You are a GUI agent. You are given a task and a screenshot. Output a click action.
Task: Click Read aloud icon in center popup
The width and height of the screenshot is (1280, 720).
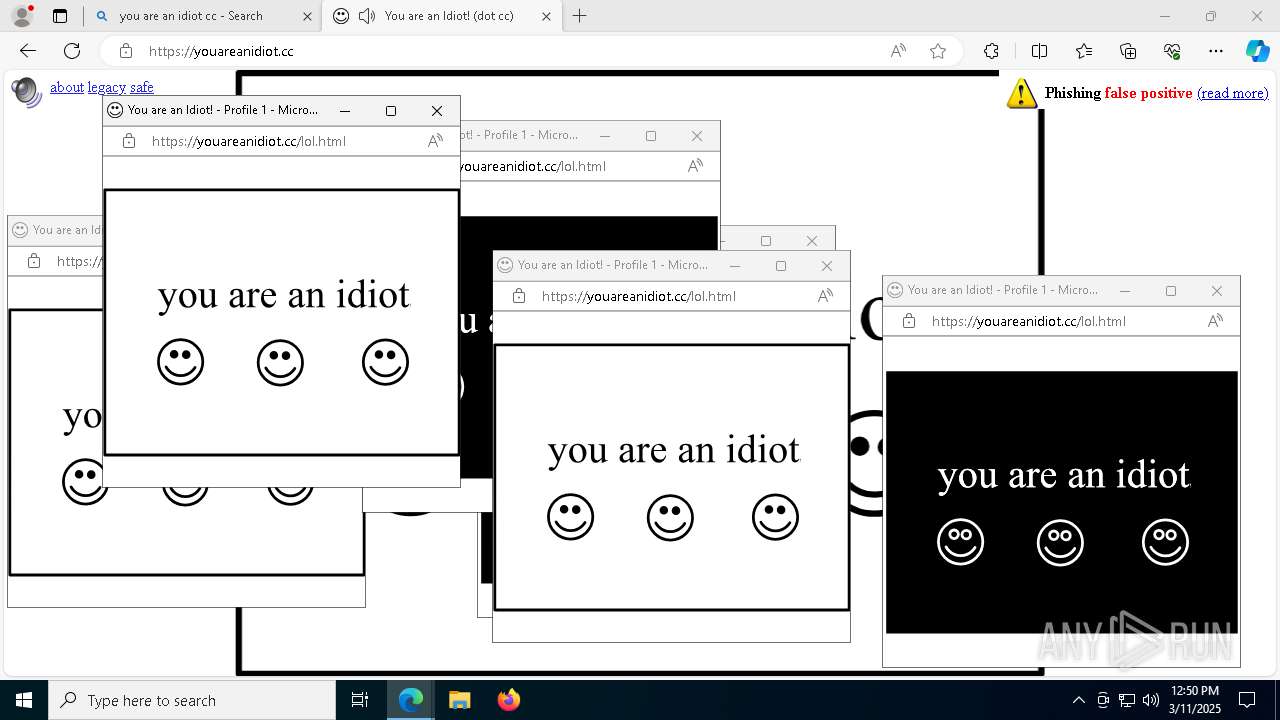point(825,296)
